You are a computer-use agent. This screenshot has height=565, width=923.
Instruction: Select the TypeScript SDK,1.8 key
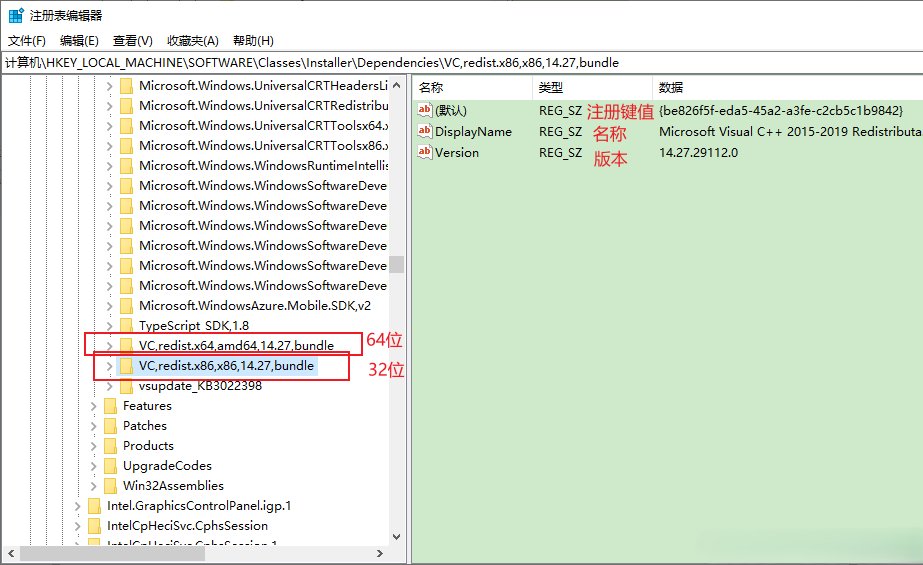click(194, 325)
